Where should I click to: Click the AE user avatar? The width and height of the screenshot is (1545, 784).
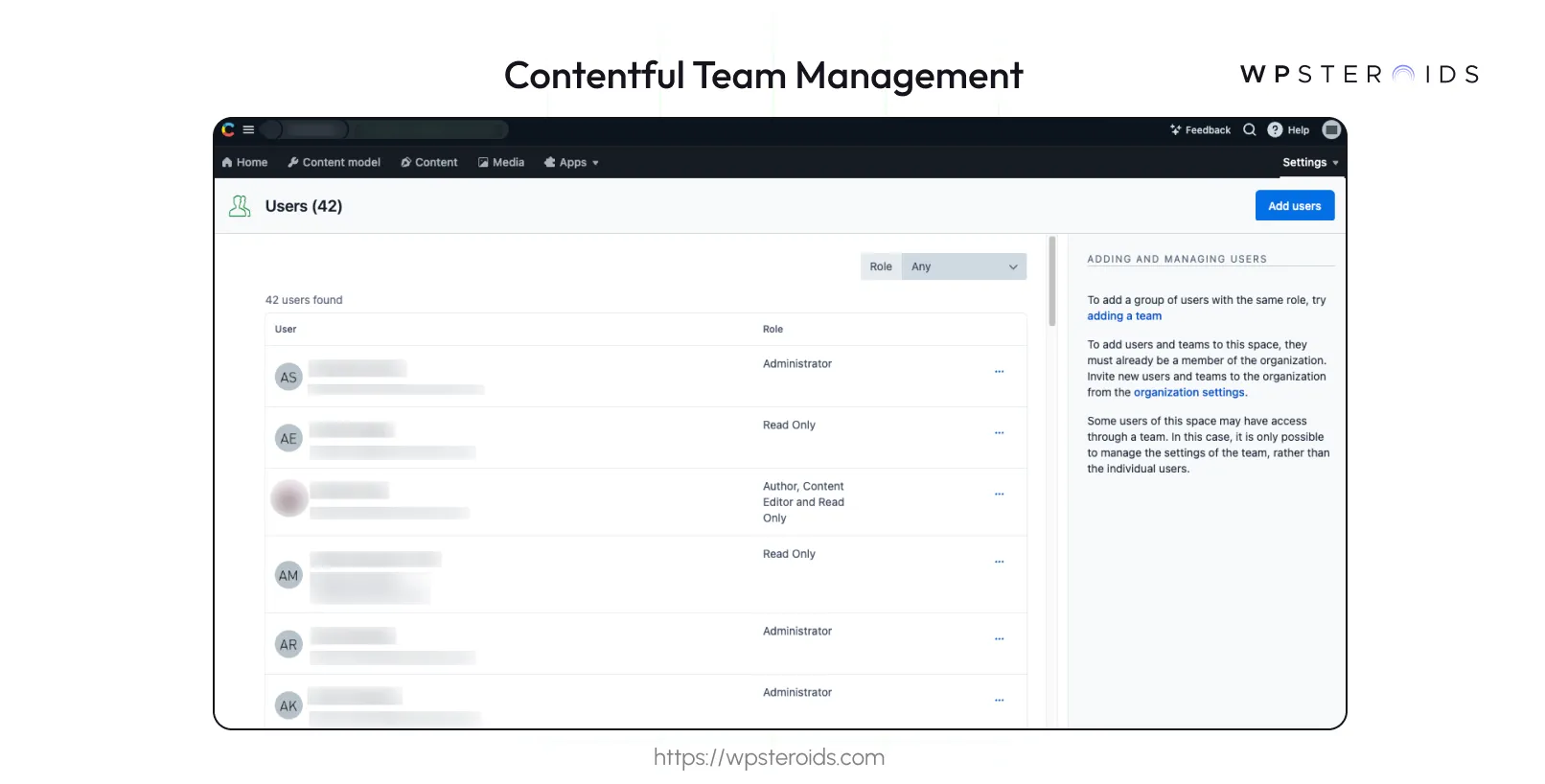click(x=288, y=438)
